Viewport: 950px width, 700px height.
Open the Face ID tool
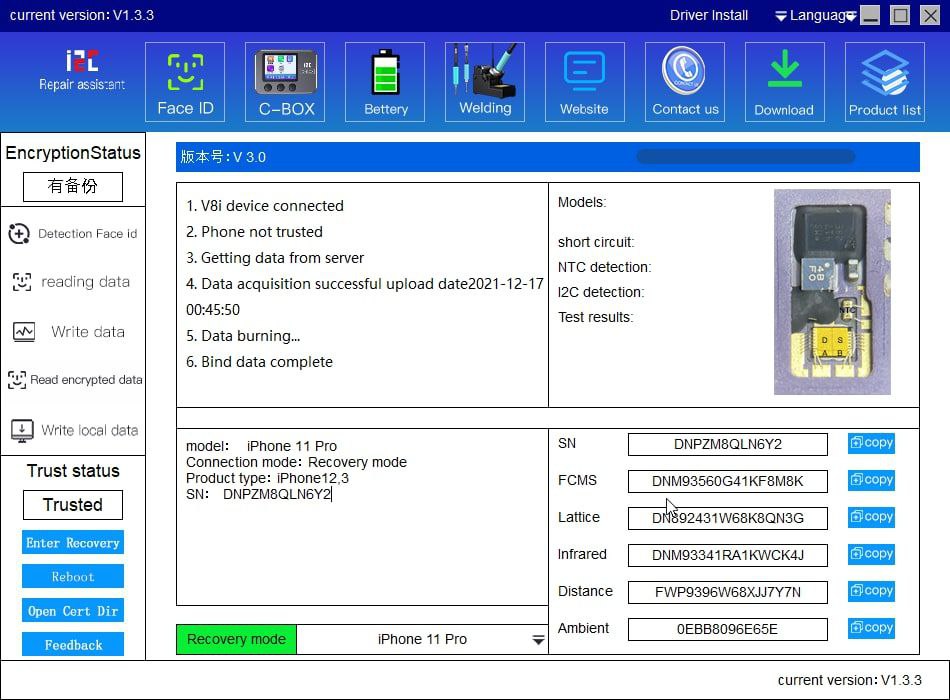point(185,82)
